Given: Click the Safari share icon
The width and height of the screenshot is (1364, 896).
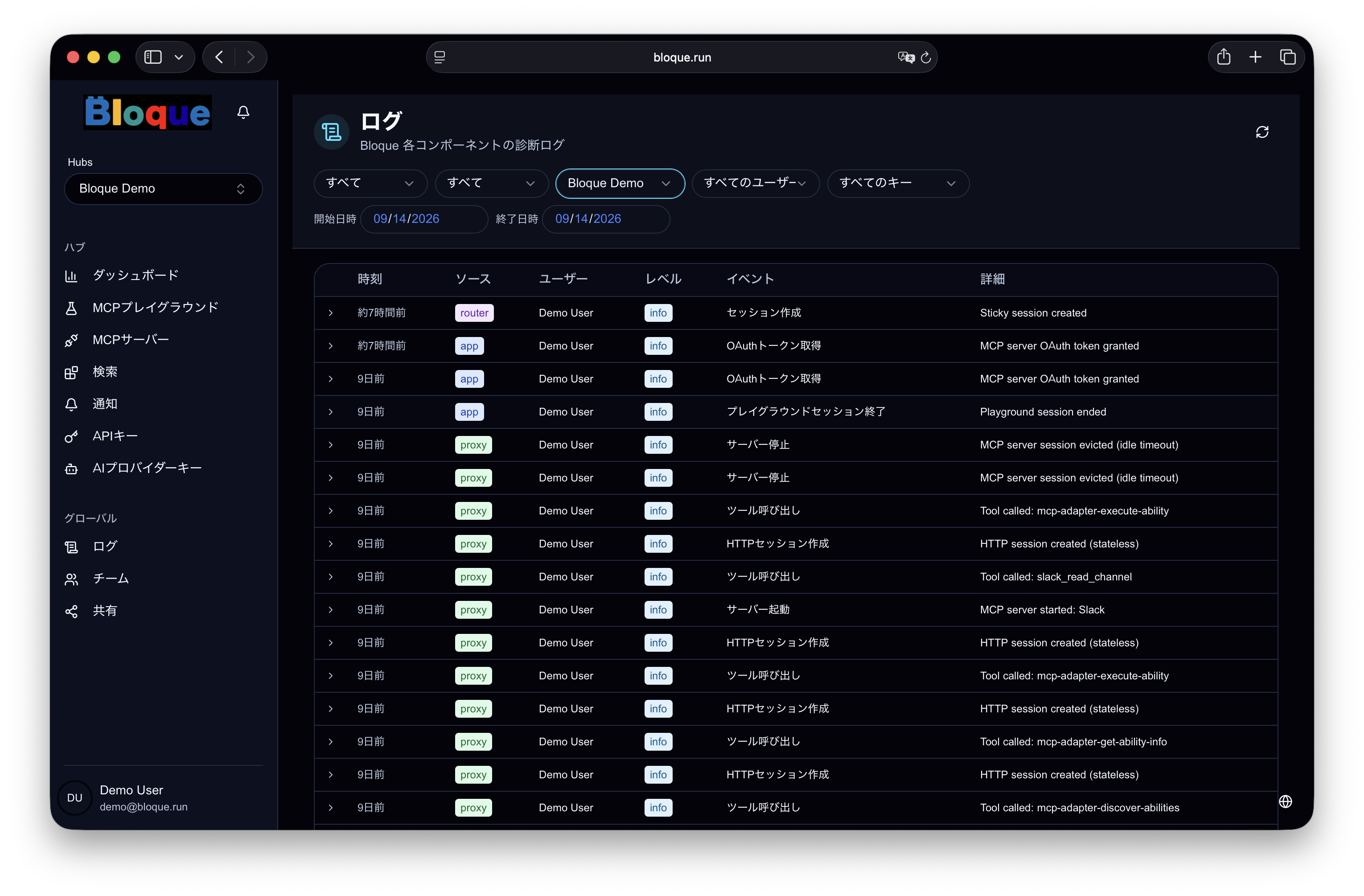Looking at the screenshot, I should (1224, 57).
